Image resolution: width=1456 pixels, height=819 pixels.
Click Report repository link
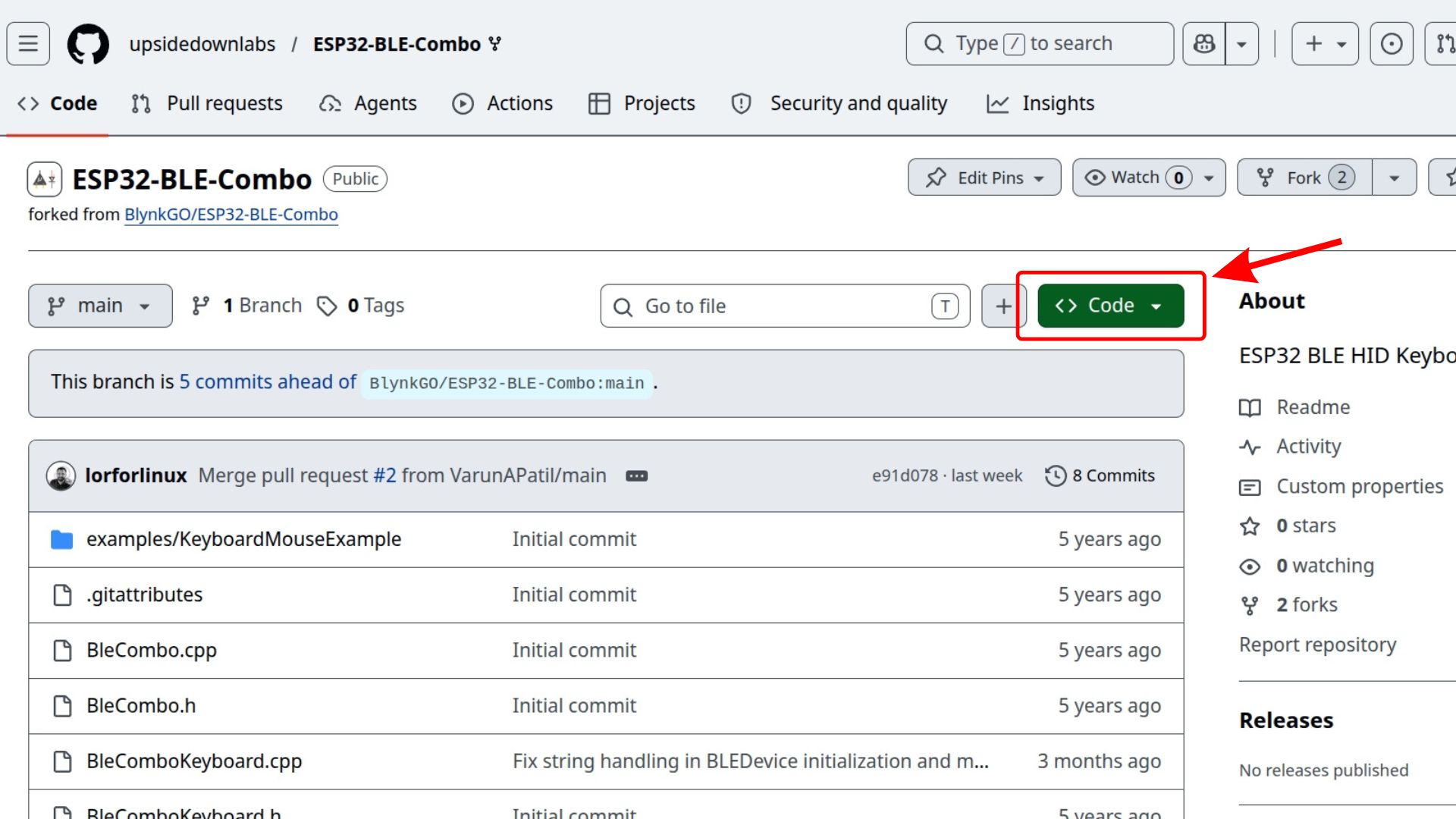tap(1318, 645)
